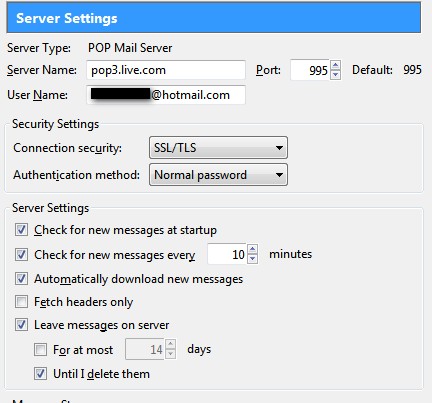The height and width of the screenshot is (403, 432).
Task: Disable Automatically download new messages
Action: click(21, 278)
